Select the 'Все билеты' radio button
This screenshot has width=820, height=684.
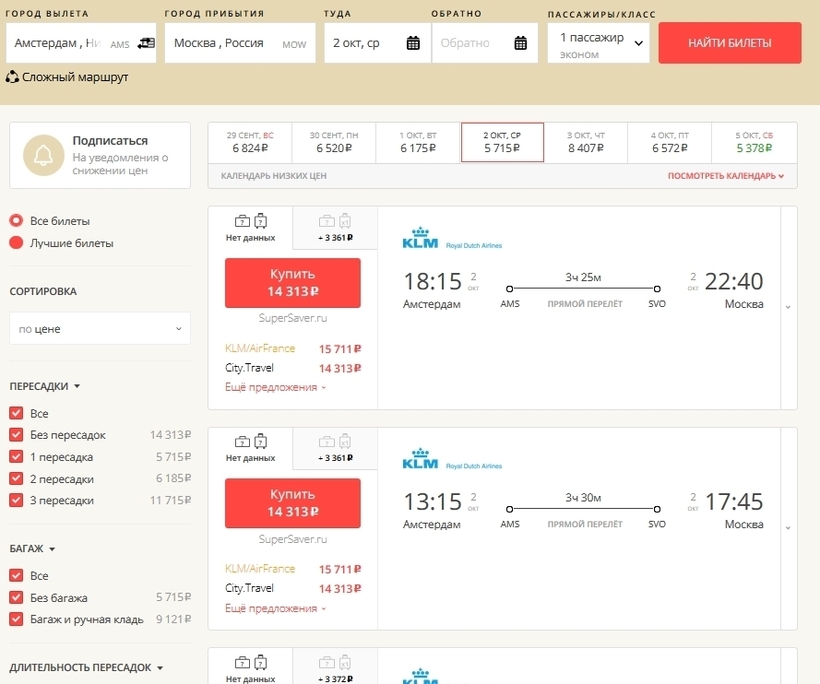[x=16, y=221]
